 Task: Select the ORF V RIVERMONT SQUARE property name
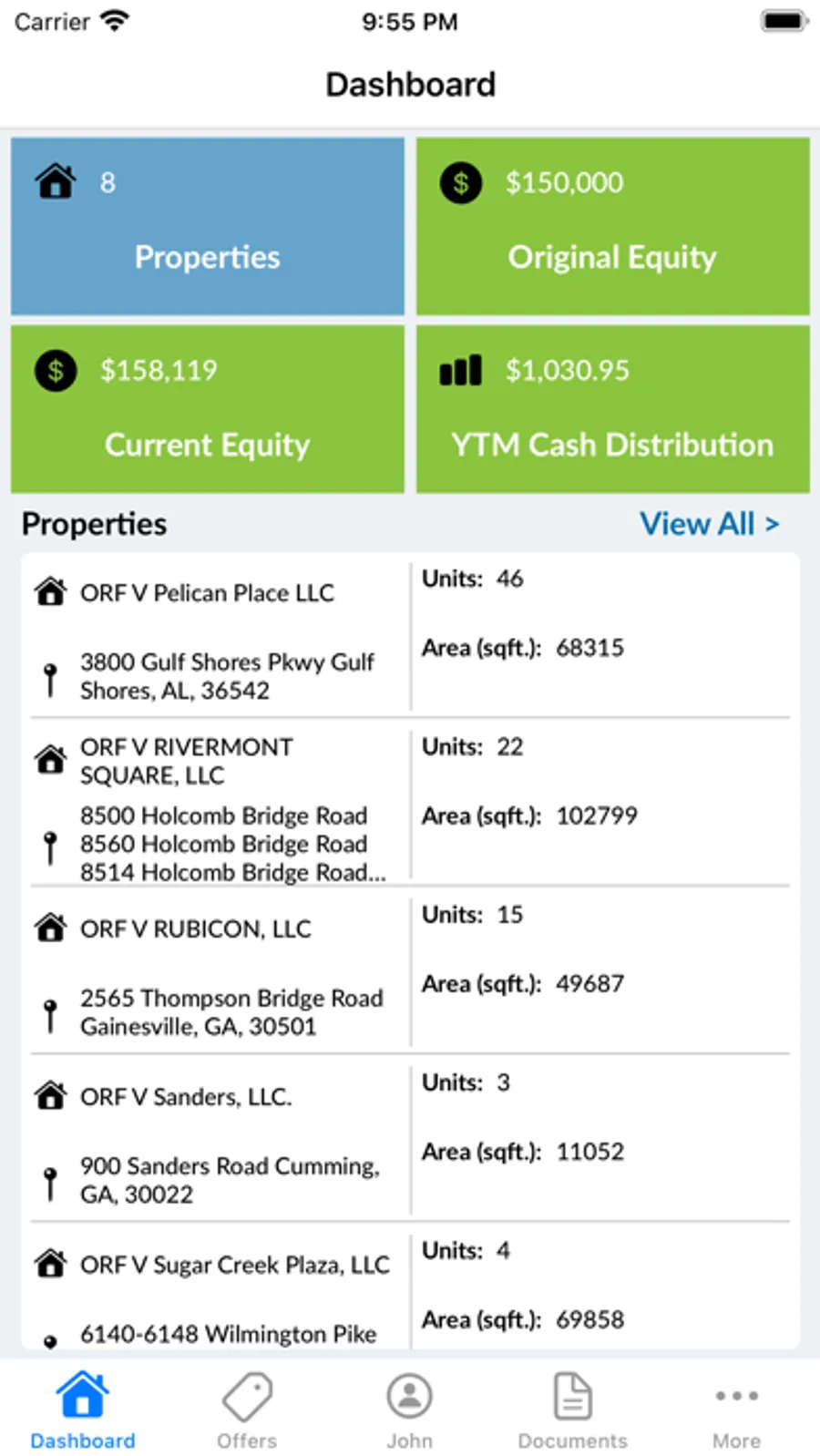pyautogui.click(x=187, y=761)
